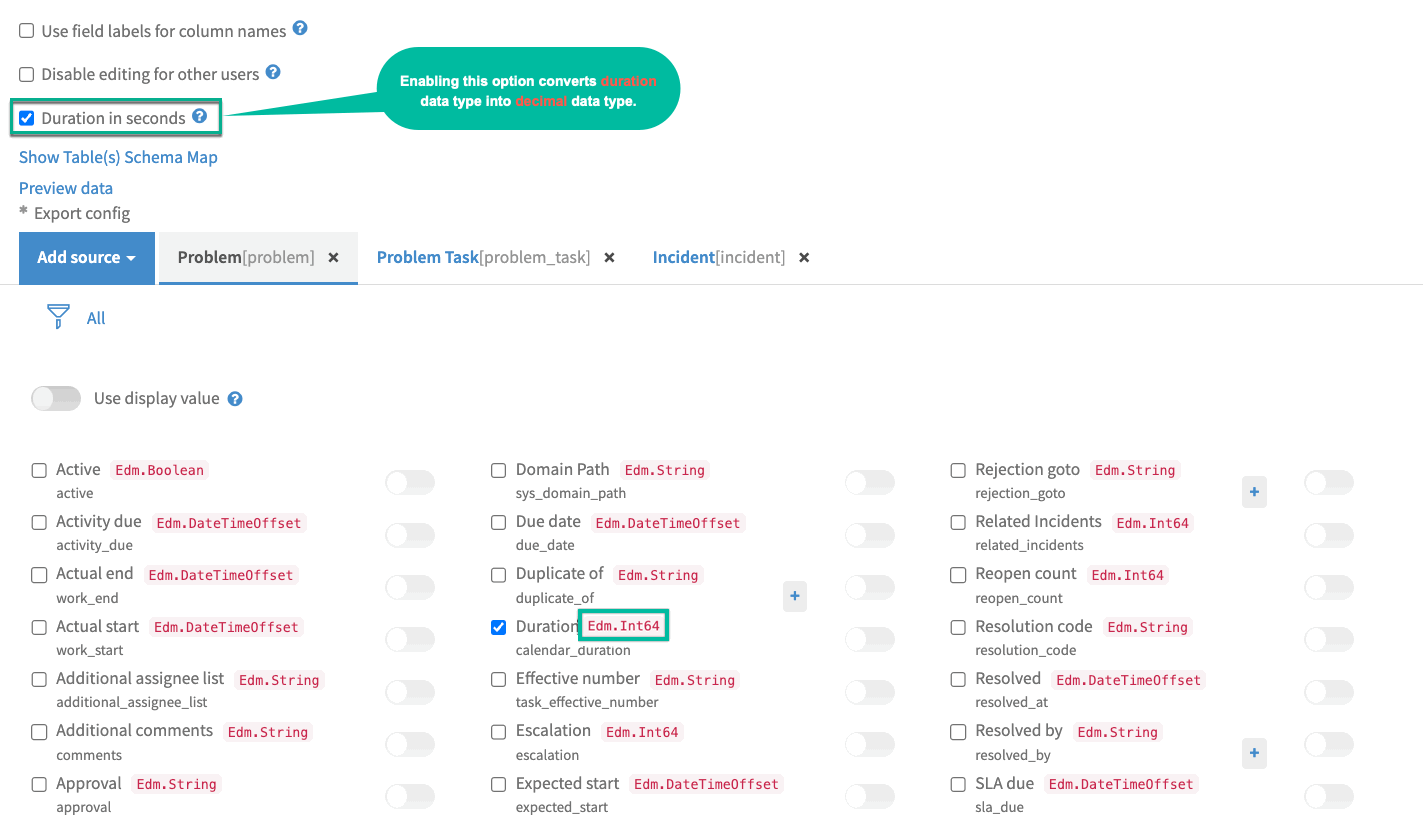Remove the Incident source tab
The image size is (1423, 821).
point(804,258)
